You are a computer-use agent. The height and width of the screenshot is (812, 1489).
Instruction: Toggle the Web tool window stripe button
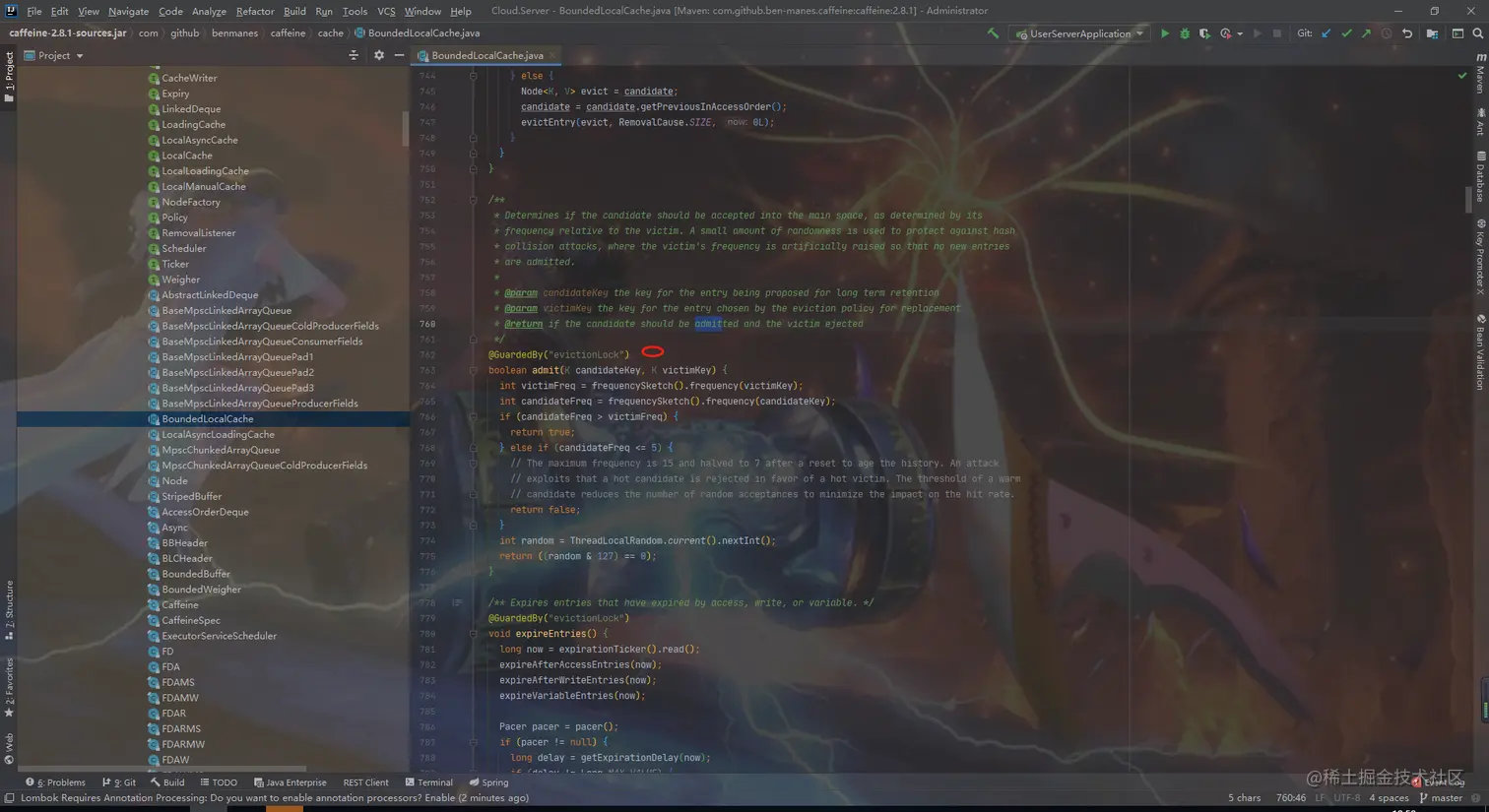point(9,748)
